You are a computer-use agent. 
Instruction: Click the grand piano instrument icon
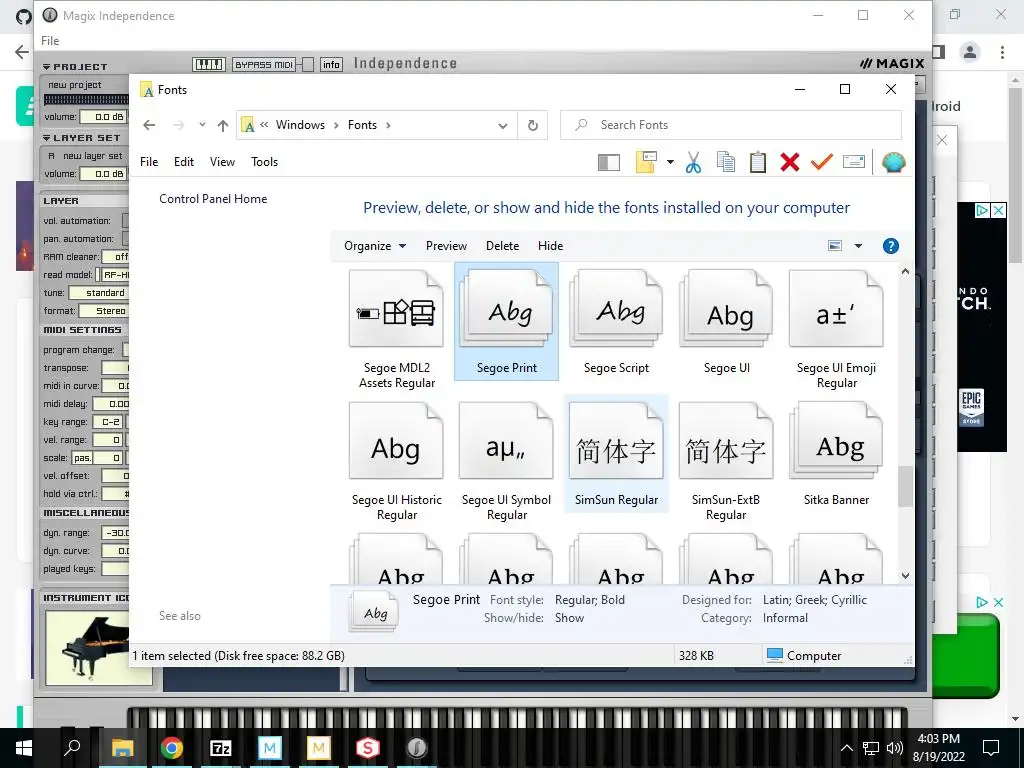coord(99,648)
